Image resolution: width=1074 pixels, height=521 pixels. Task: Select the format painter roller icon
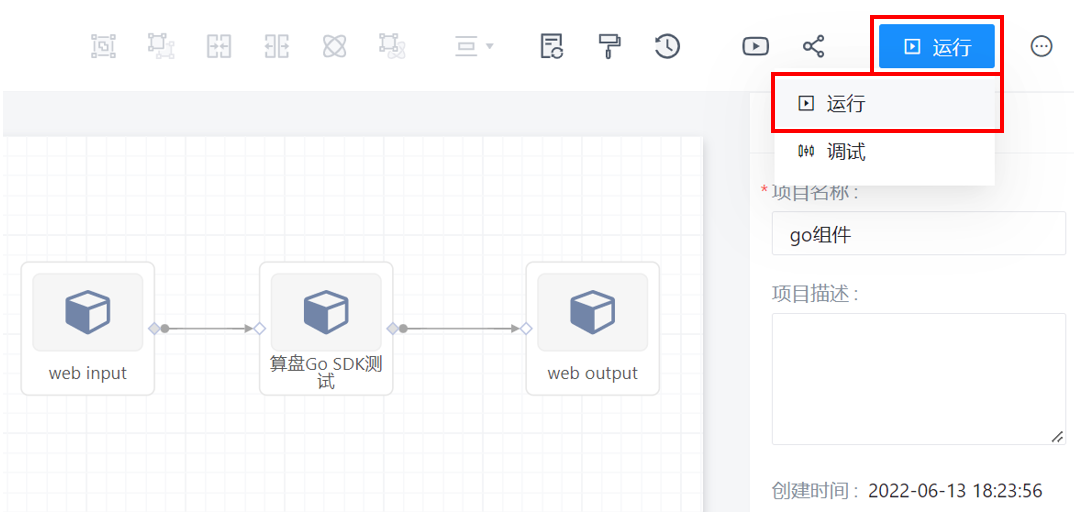point(609,46)
